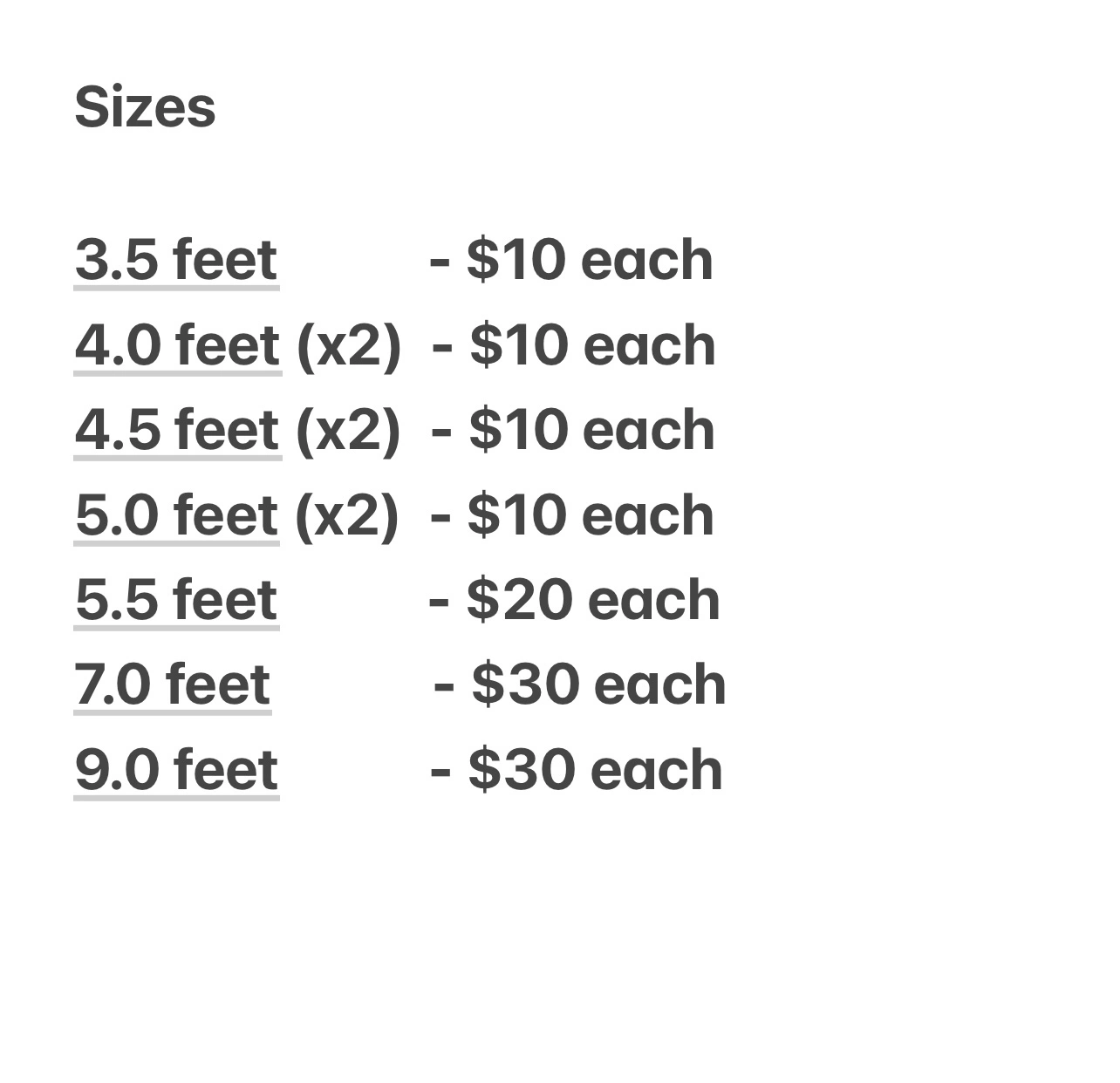Click the word each on 9.0 feet row
The image size is (1120, 1083).
point(657,770)
